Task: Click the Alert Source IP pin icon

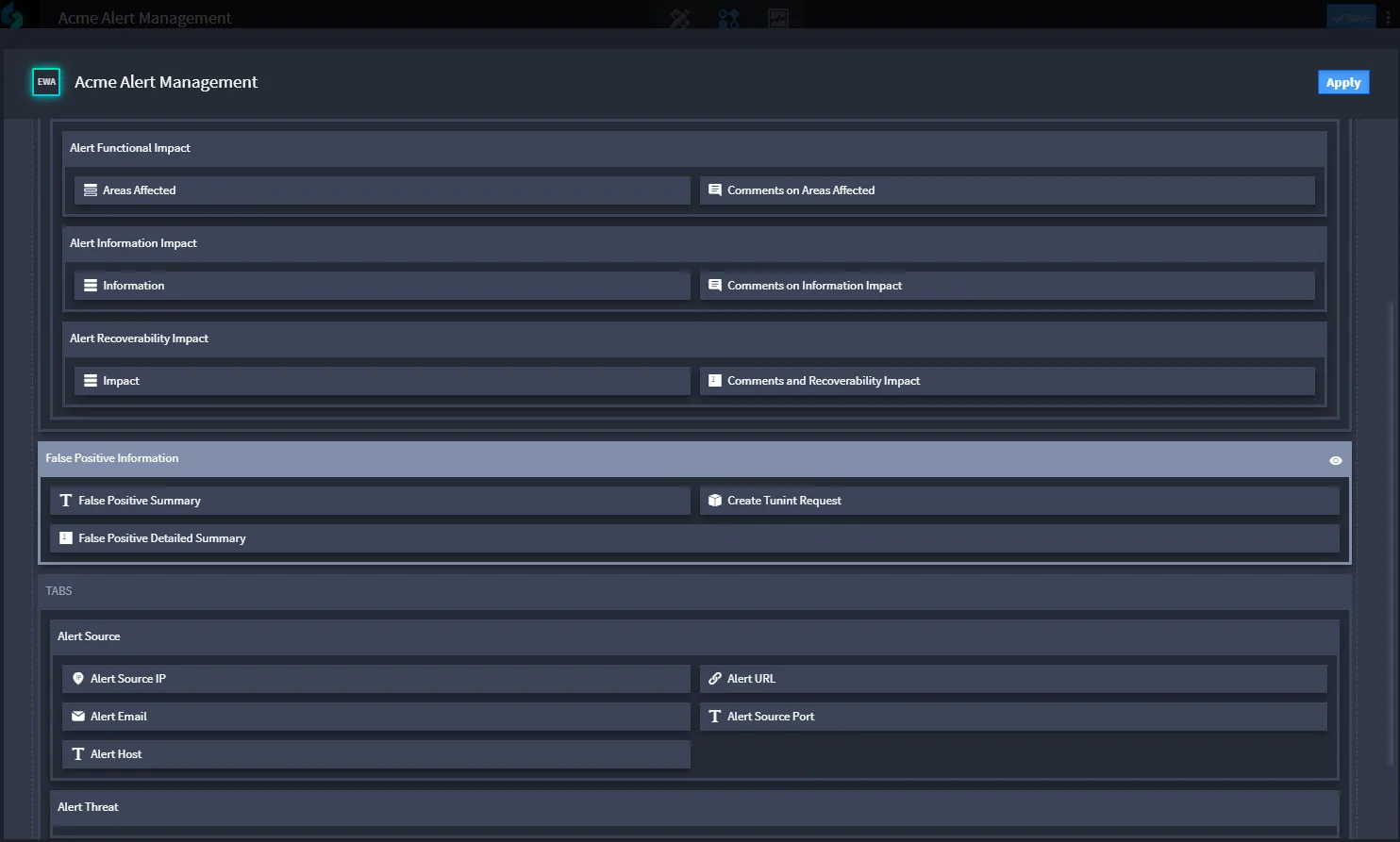Action: pyautogui.click(x=78, y=679)
